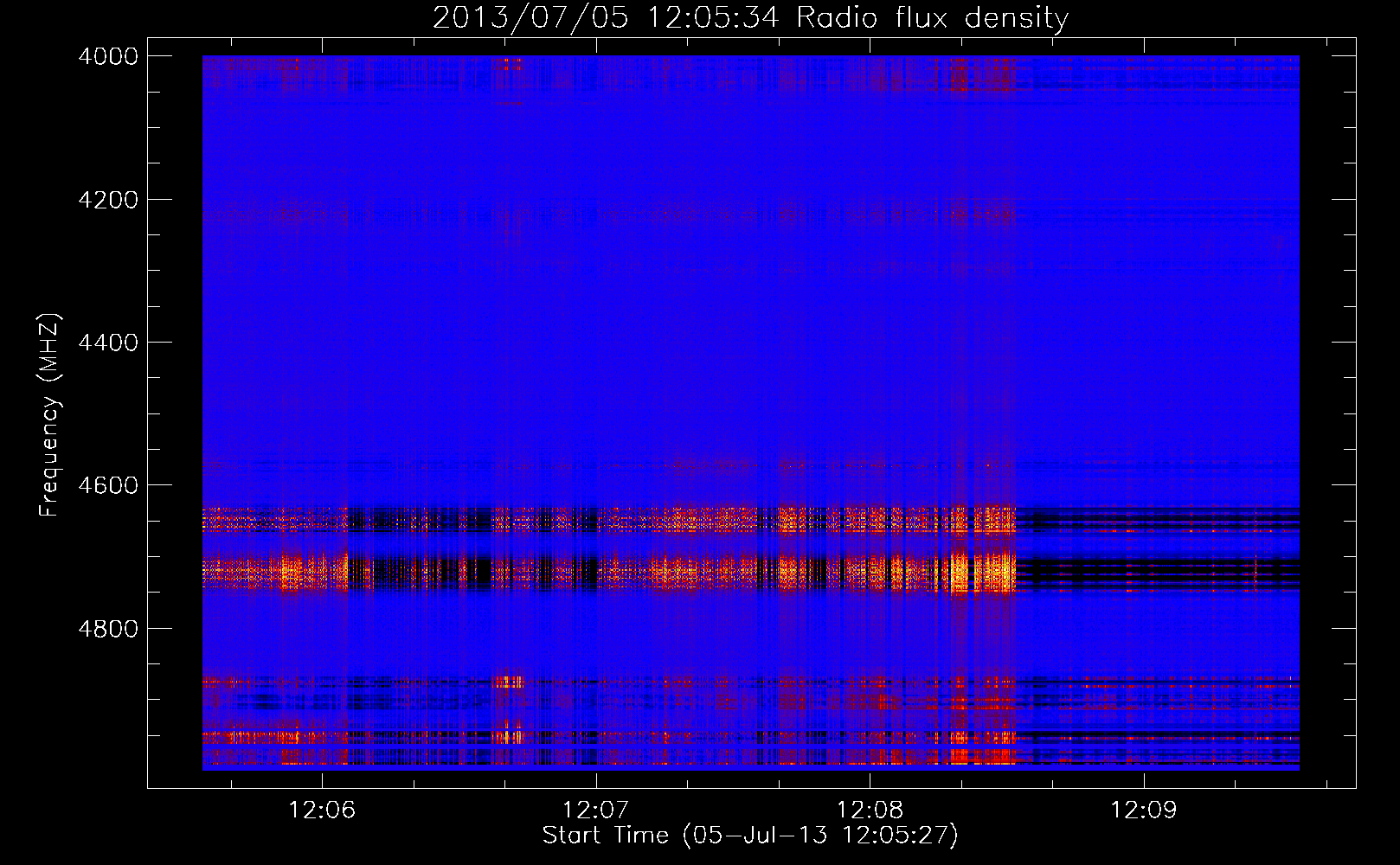The height and width of the screenshot is (865, 1400).
Task: Click the 'Frequency (MHZ)' y-axis label
Action: [x=50, y=415]
